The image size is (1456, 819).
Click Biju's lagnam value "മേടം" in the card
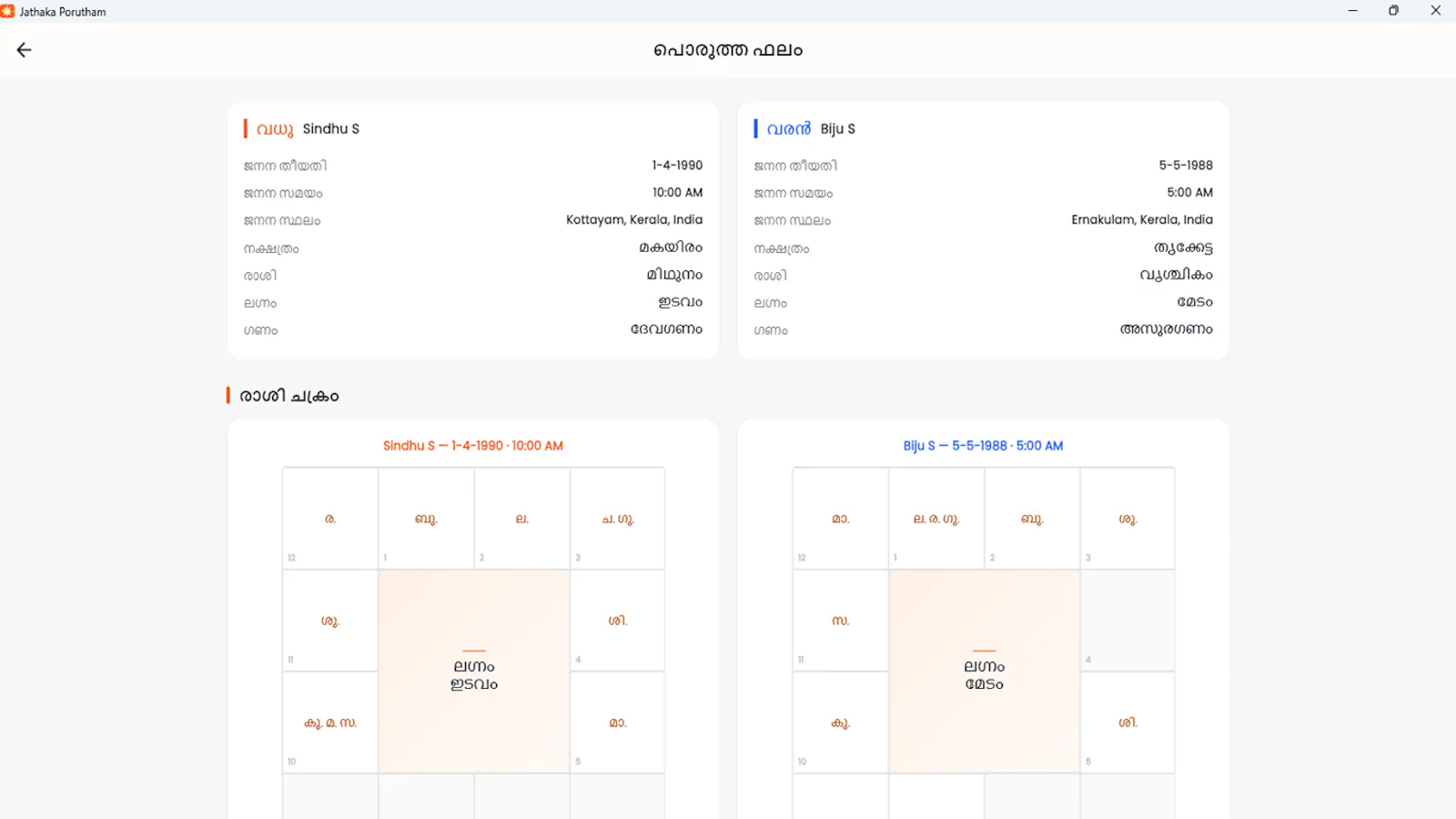click(x=1195, y=302)
